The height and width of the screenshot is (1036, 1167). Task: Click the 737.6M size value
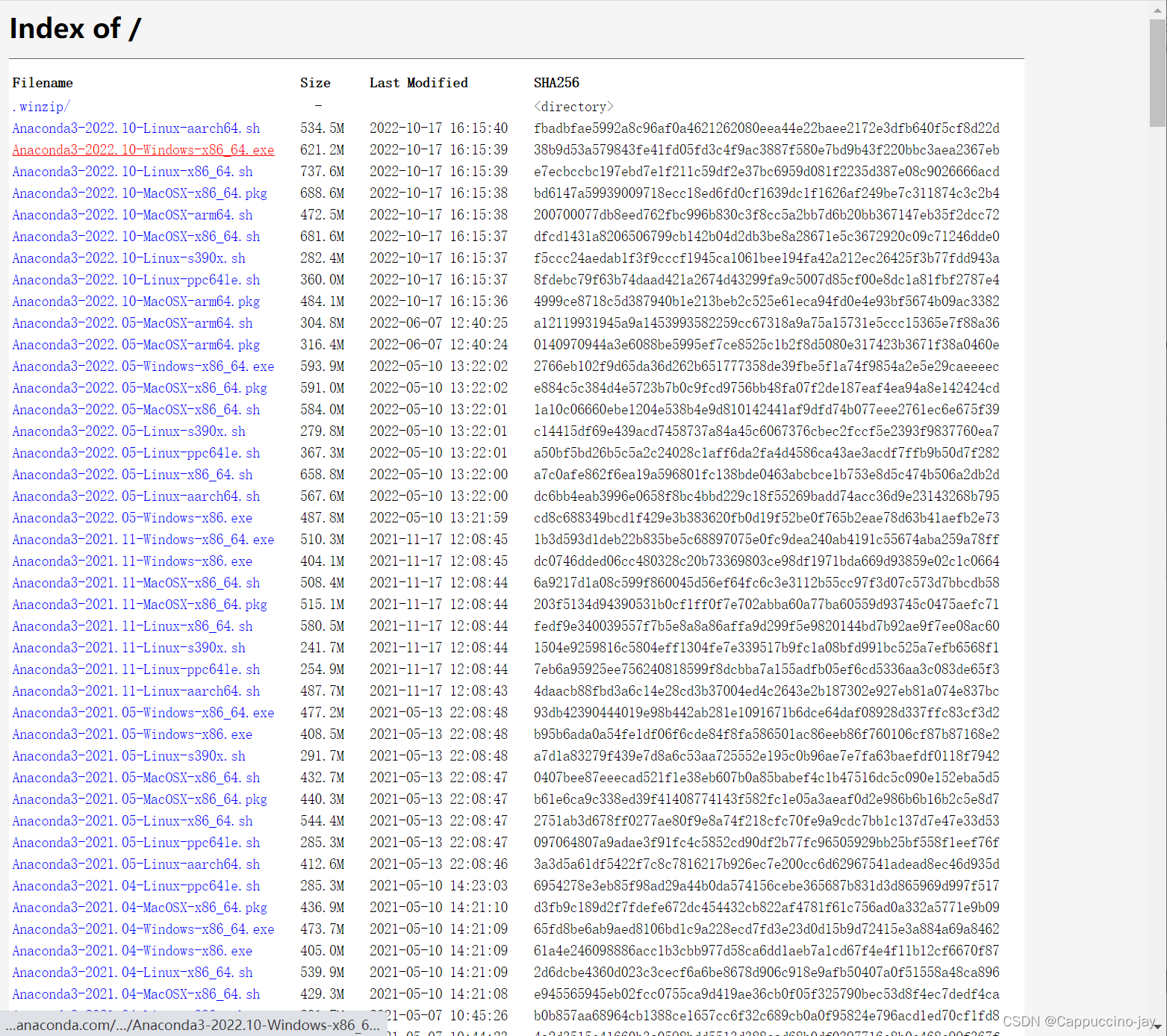(x=323, y=172)
